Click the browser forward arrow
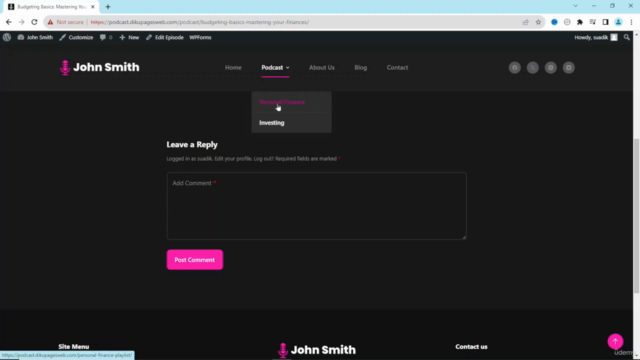This screenshot has height=360, width=640. [x=22, y=22]
